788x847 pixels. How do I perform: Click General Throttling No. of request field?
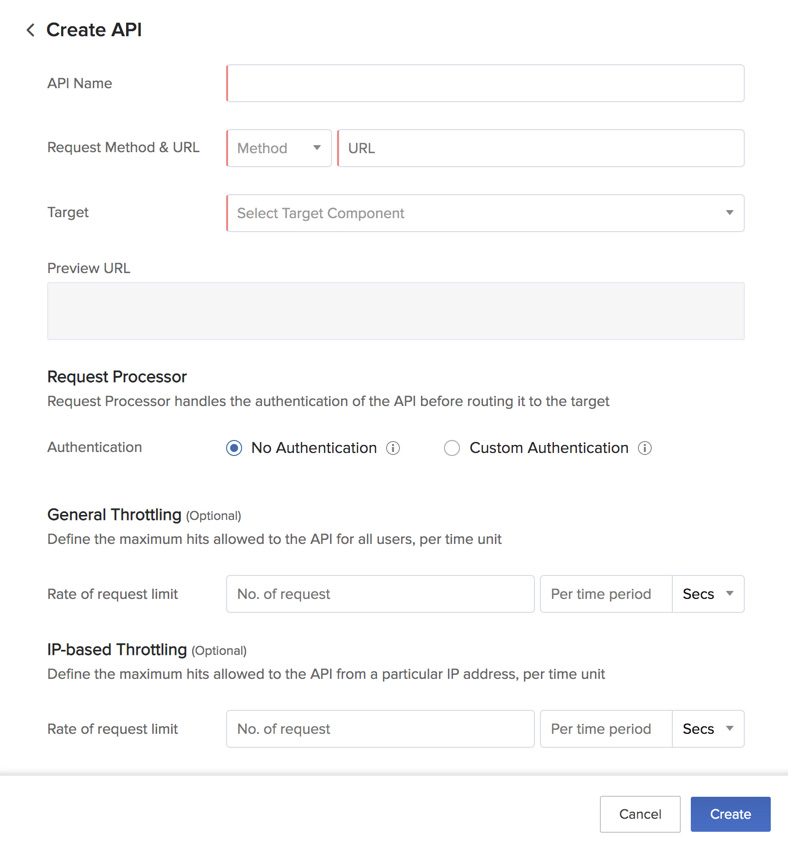point(380,594)
